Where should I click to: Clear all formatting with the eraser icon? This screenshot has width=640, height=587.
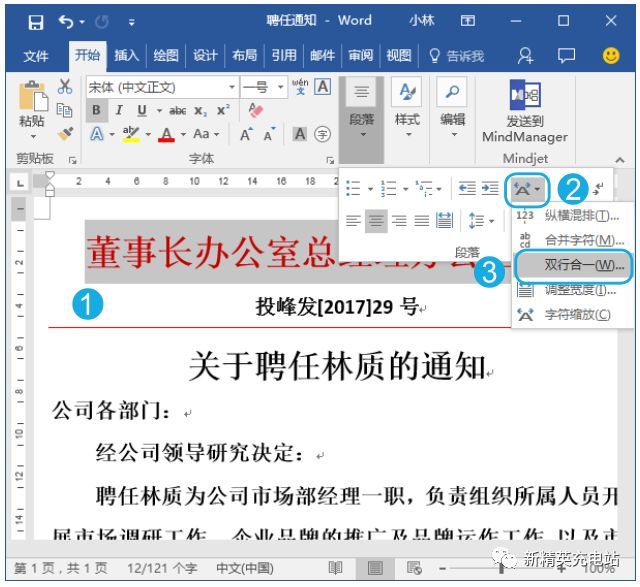(256, 110)
